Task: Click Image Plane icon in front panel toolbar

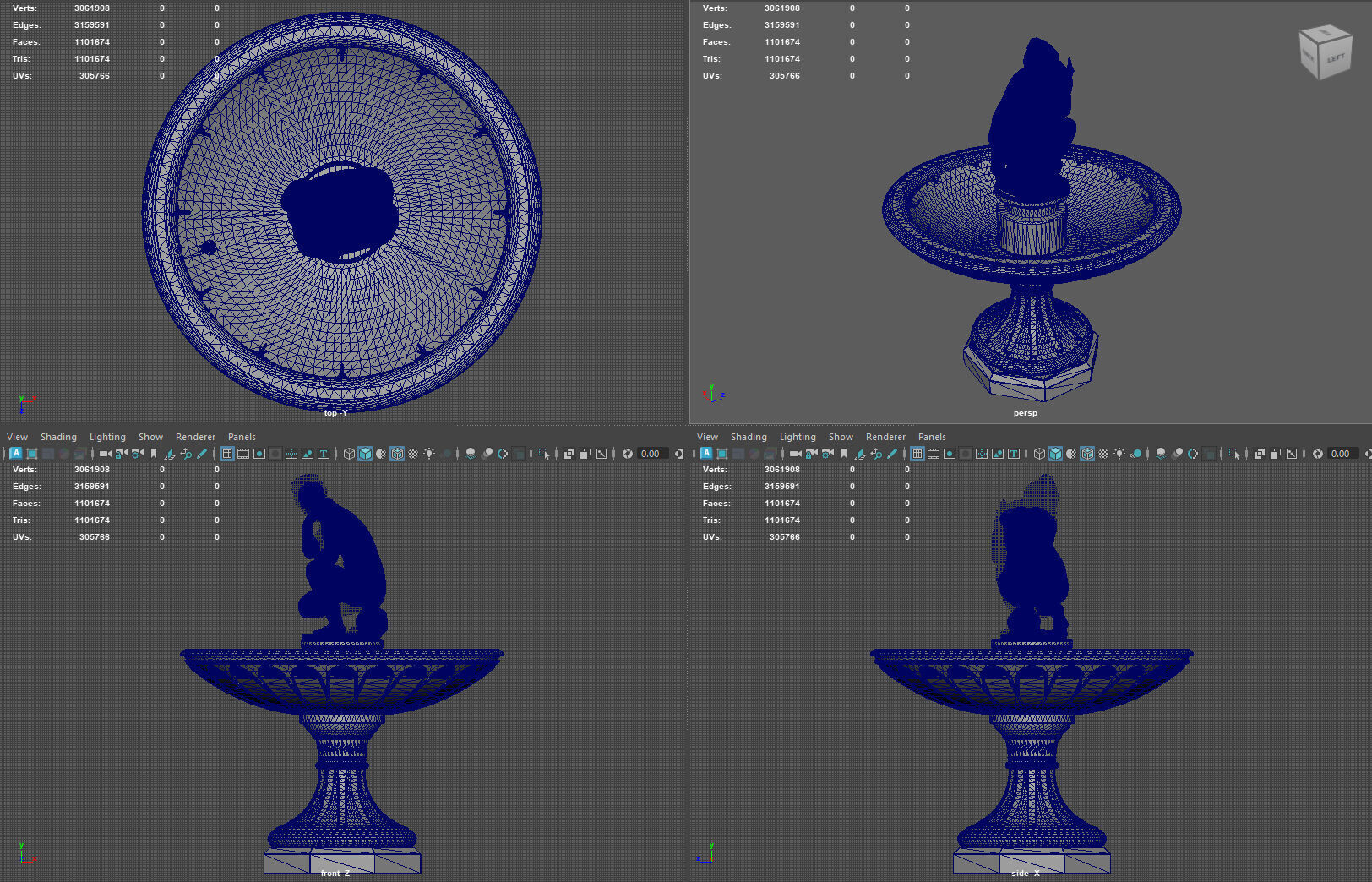Action: click(x=169, y=454)
